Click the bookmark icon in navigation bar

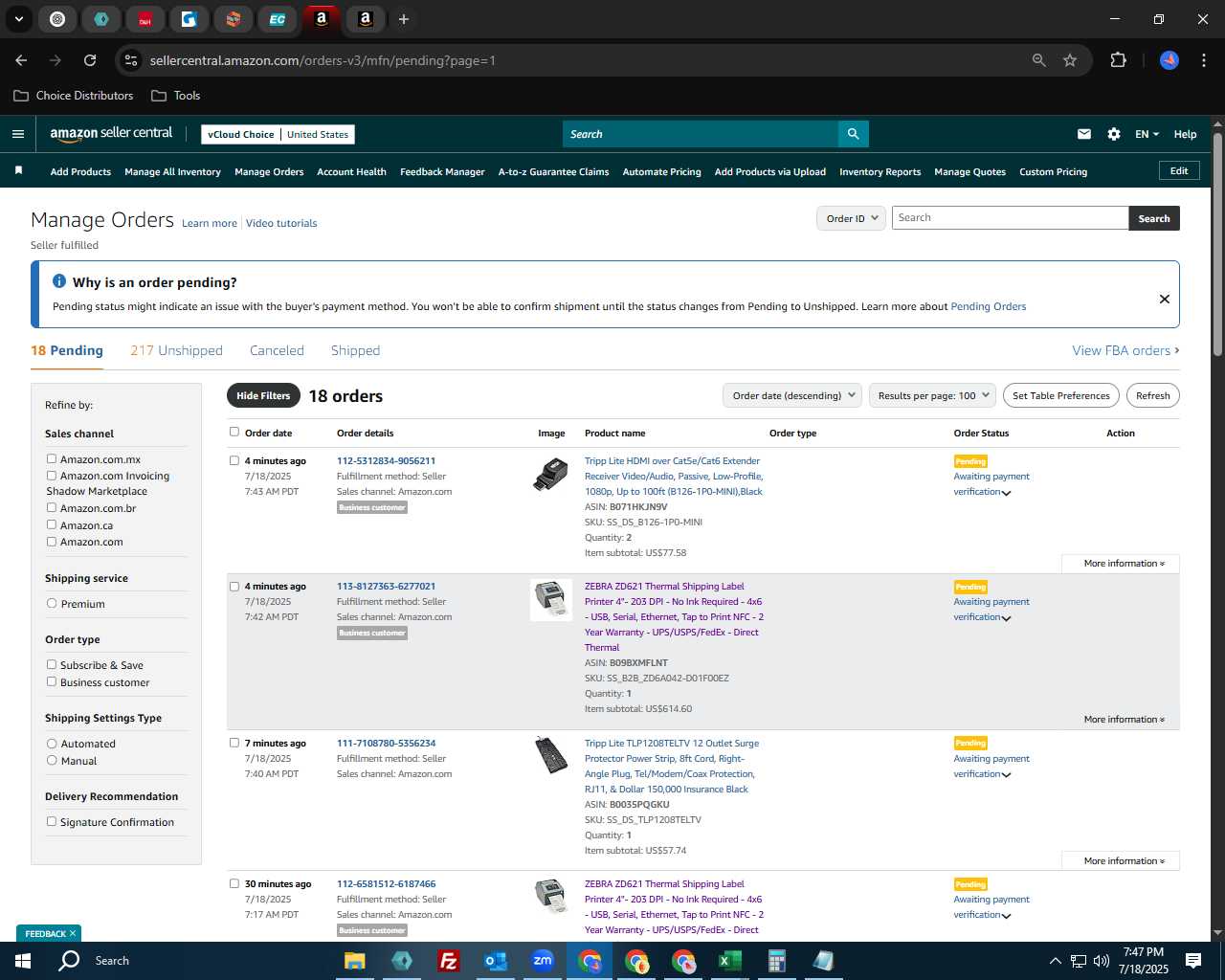click(x=18, y=170)
